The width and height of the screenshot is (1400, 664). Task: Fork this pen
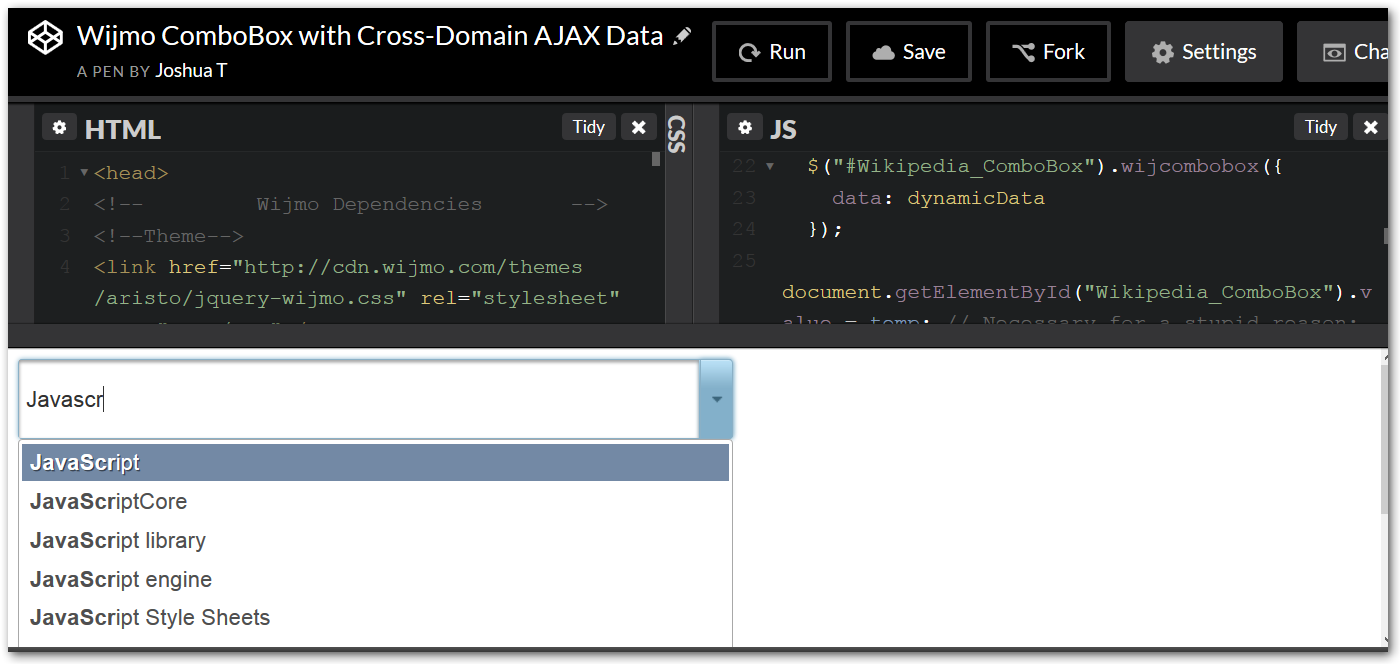(x=1047, y=52)
